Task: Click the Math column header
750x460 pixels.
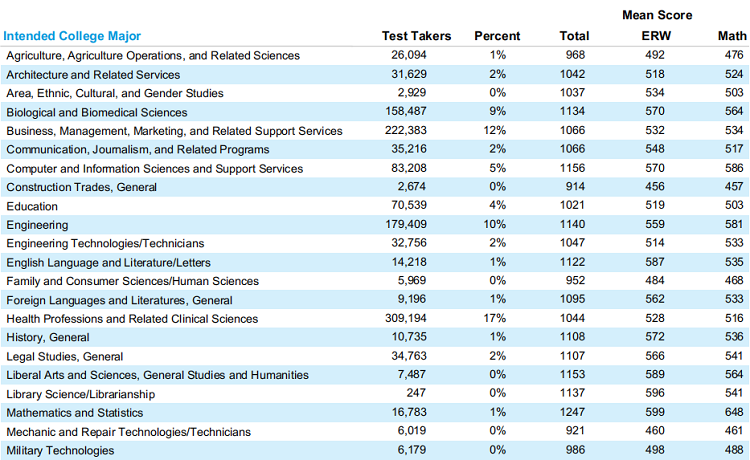Action: [x=732, y=36]
